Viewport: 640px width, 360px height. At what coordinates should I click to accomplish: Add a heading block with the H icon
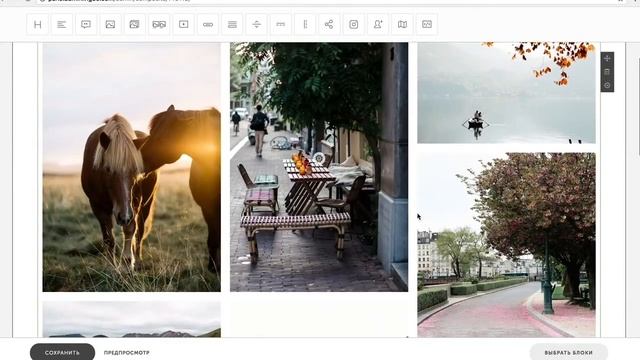38,24
